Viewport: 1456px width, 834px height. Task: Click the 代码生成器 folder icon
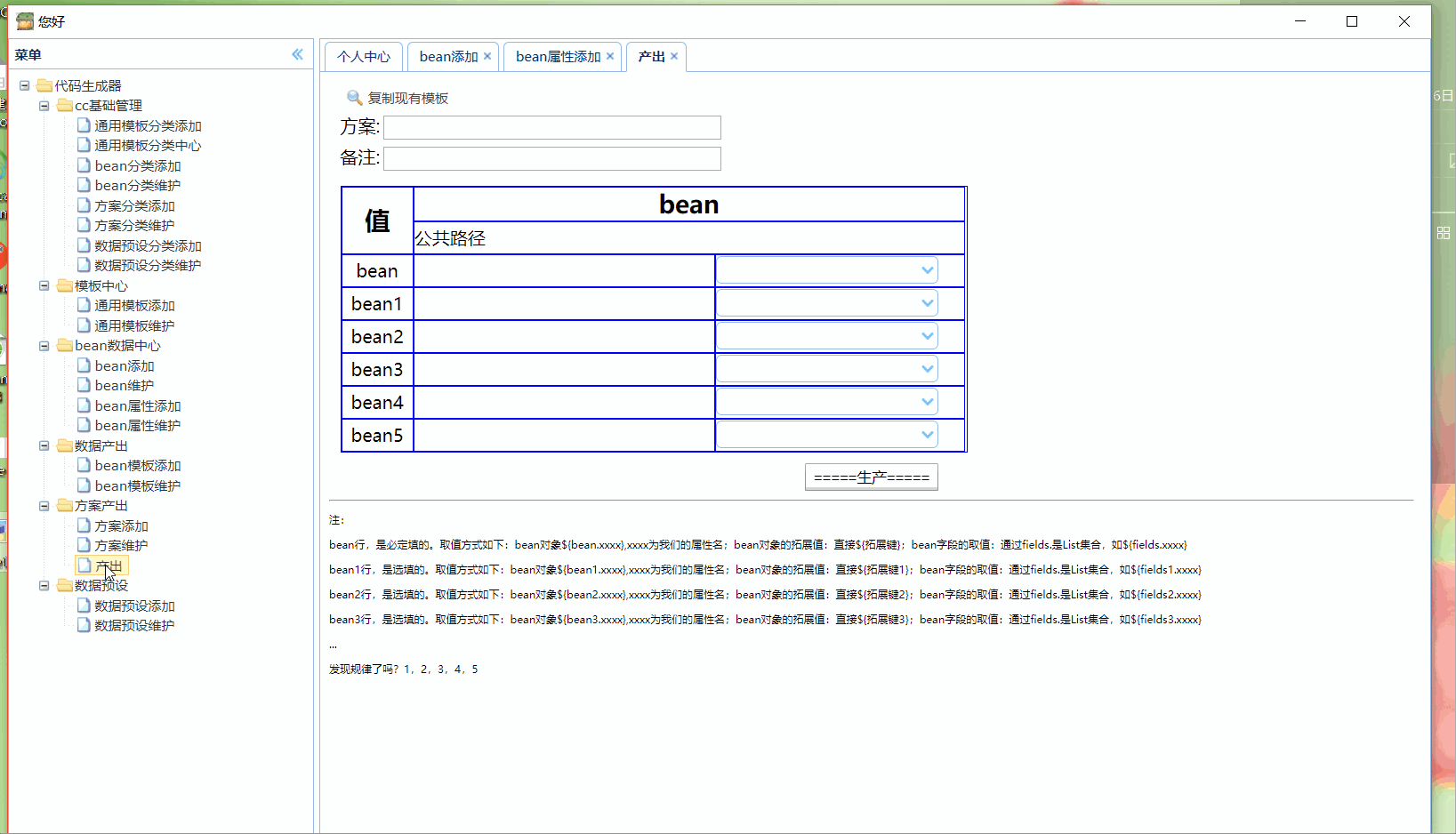(x=44, y=85)
